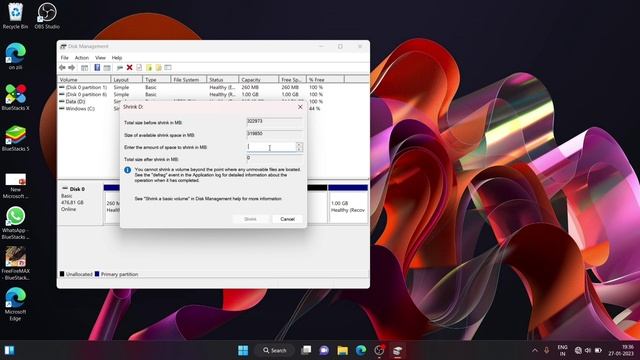Click the first yellow folder toolbar icon
Viewport: 640px width, 360px height.
pyautogui.click(x=149, y=68)
